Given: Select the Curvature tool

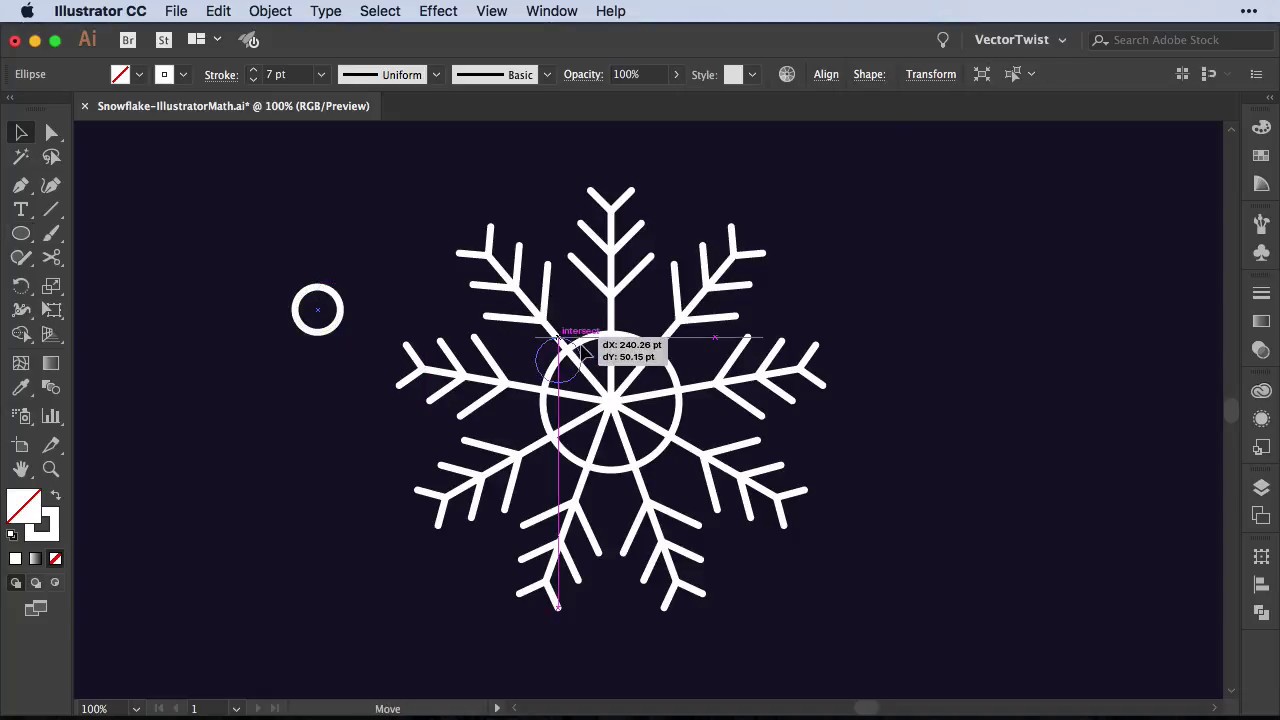Looking at the screenshot, I should click(x=51, y=185).
